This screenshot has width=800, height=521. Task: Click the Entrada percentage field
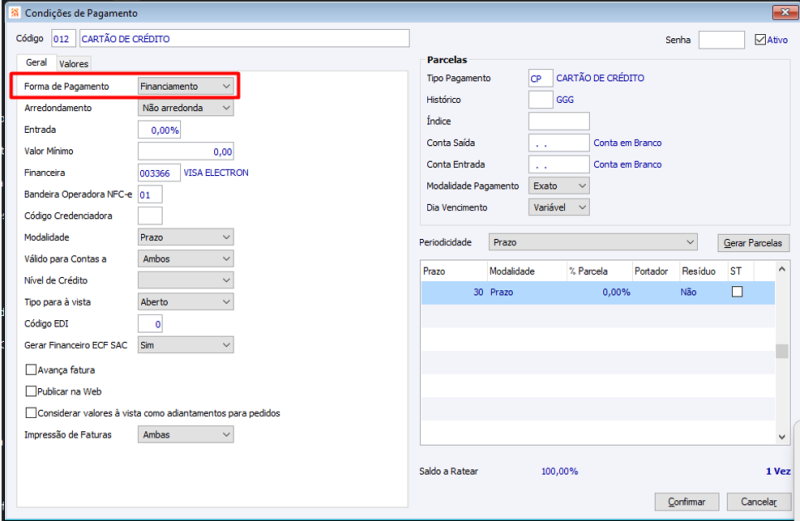(x=159, y=130)
